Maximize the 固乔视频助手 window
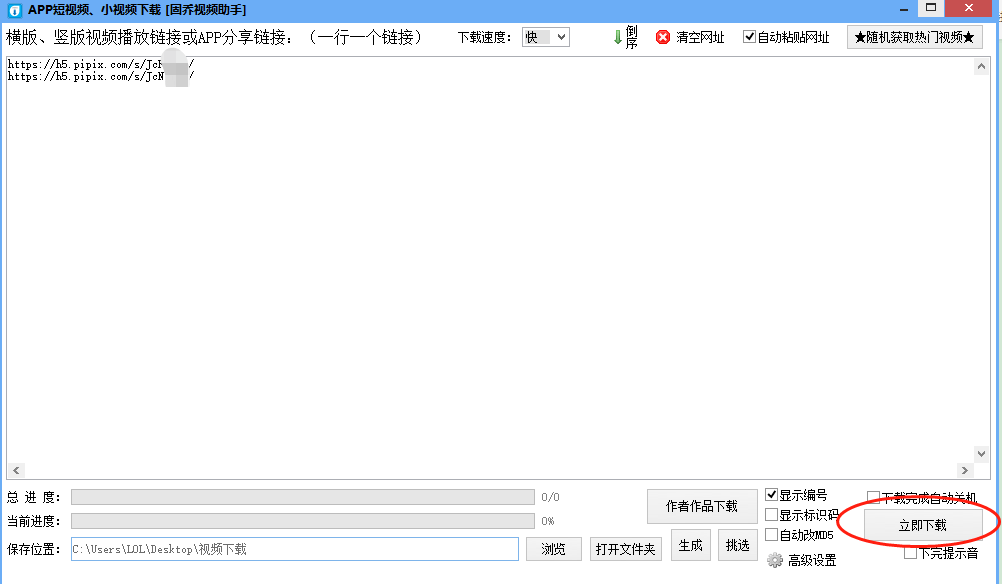The height and width of the screenshot is (584, 1002). coord(931,8)
